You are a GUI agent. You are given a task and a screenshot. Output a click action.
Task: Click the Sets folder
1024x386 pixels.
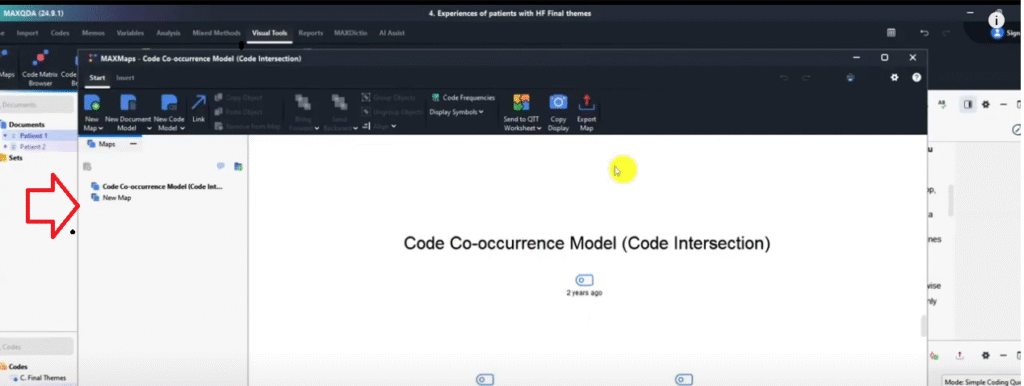[15, 157]
